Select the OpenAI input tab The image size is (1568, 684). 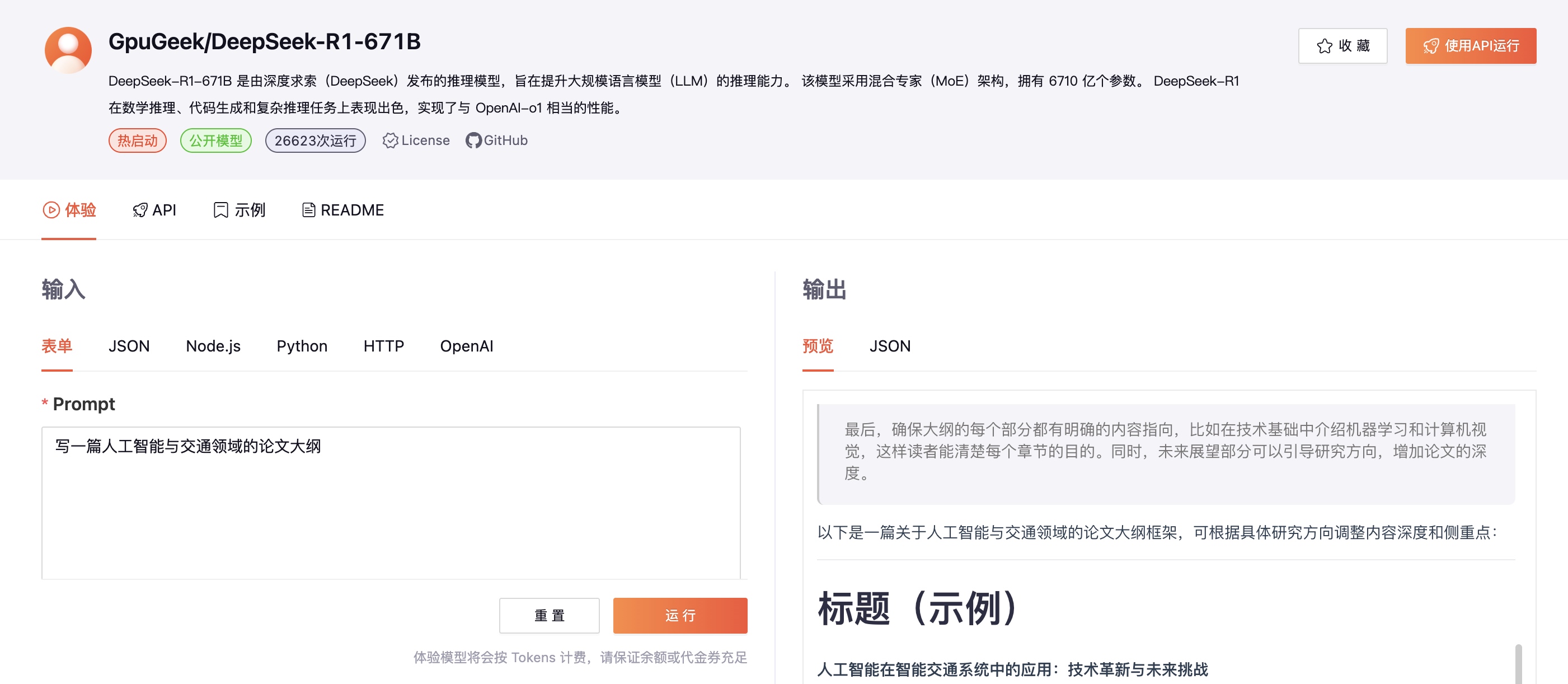click(466, 346)
